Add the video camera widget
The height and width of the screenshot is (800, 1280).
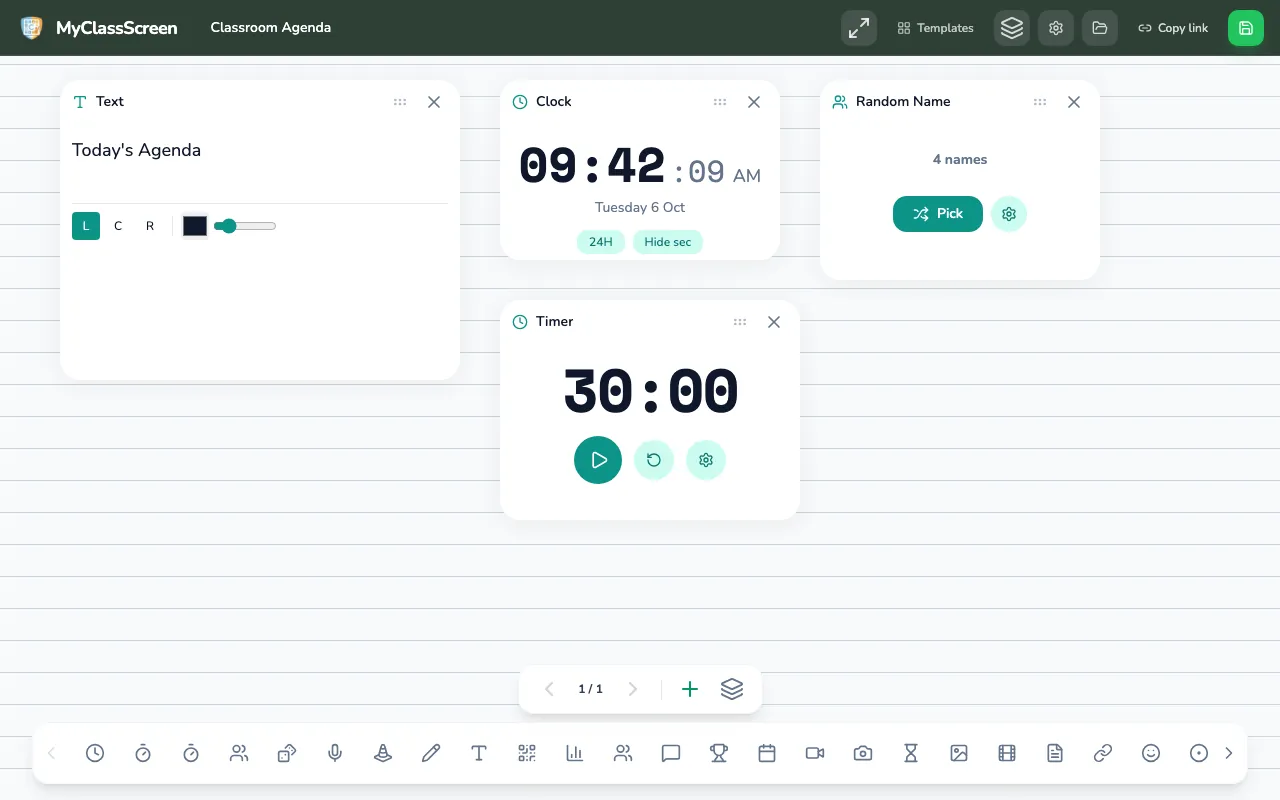click(x=815, y=753)
